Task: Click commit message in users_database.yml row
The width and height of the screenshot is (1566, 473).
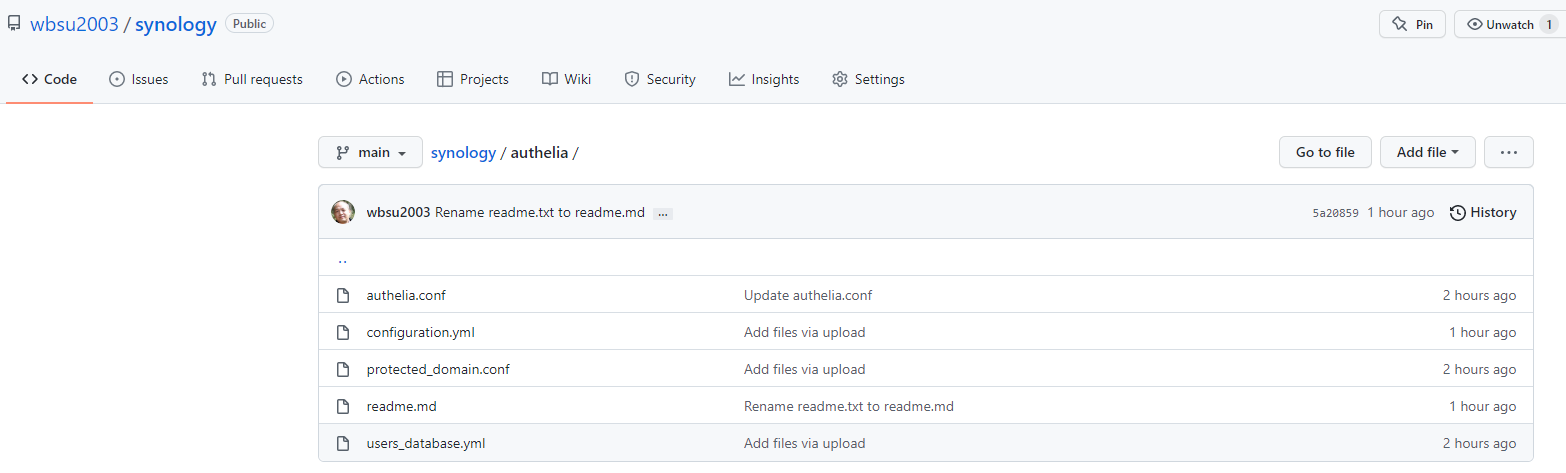Action: click(805, 443)
